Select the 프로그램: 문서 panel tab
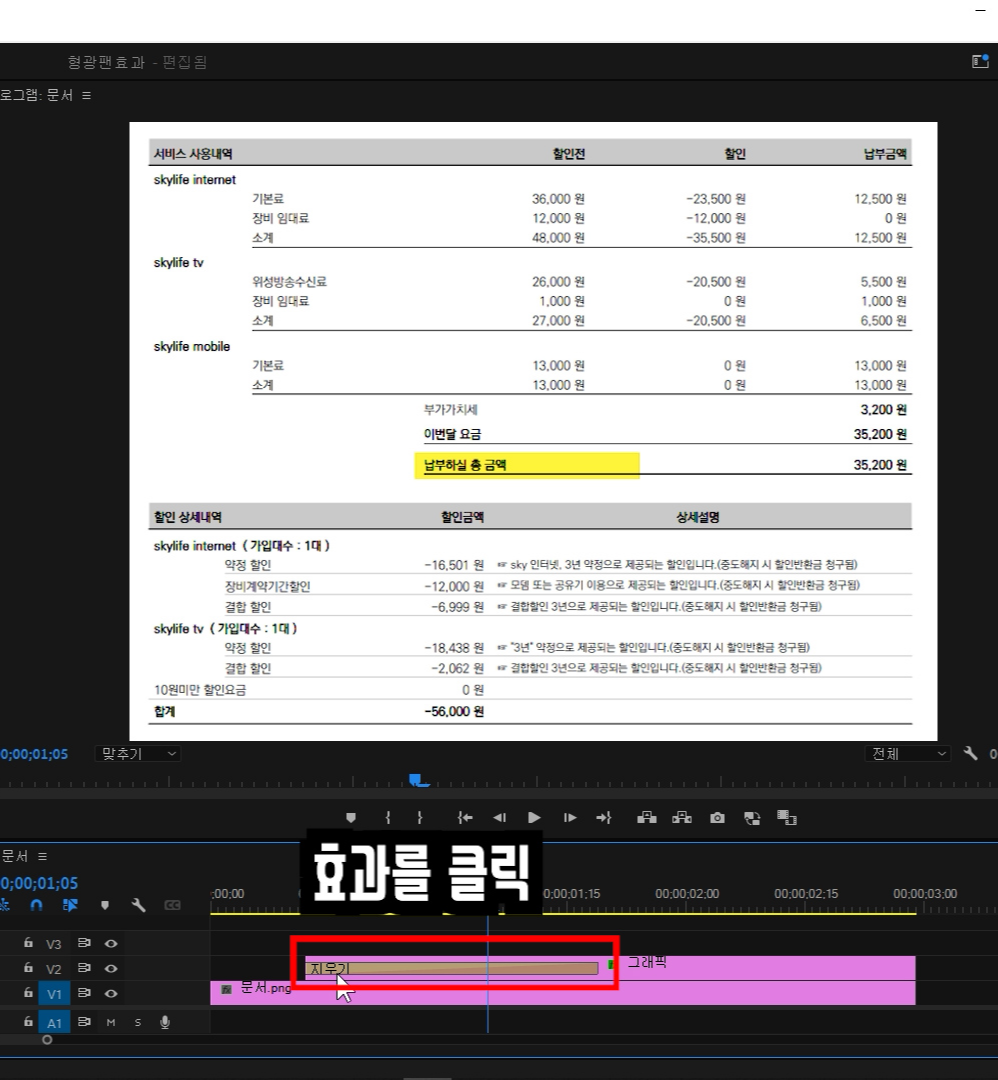This screenshot has width=998, height=1080. pyautogui.click(x=37, y=95)
